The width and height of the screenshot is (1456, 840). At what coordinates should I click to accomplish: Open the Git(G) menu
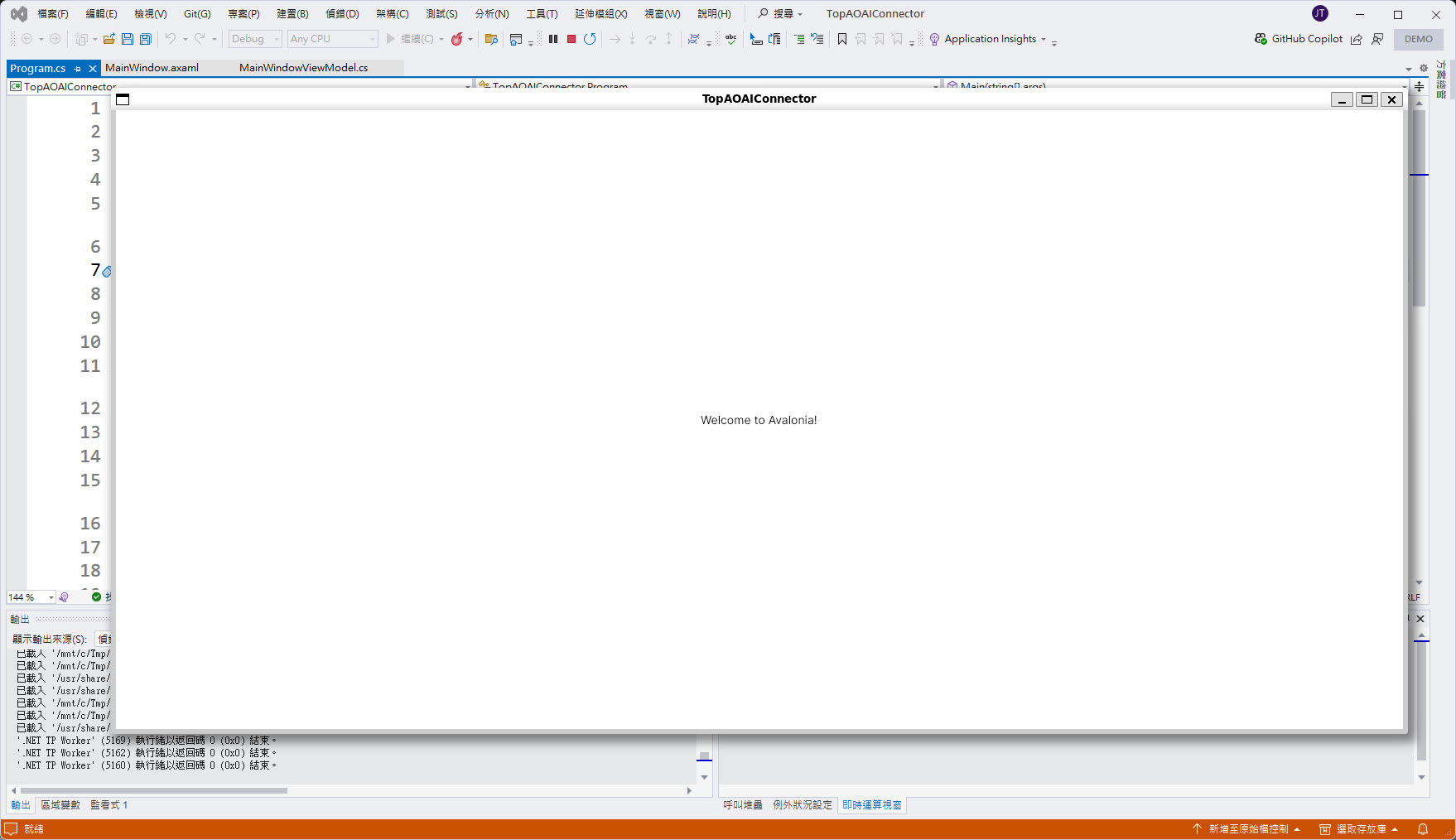(197, 14)
